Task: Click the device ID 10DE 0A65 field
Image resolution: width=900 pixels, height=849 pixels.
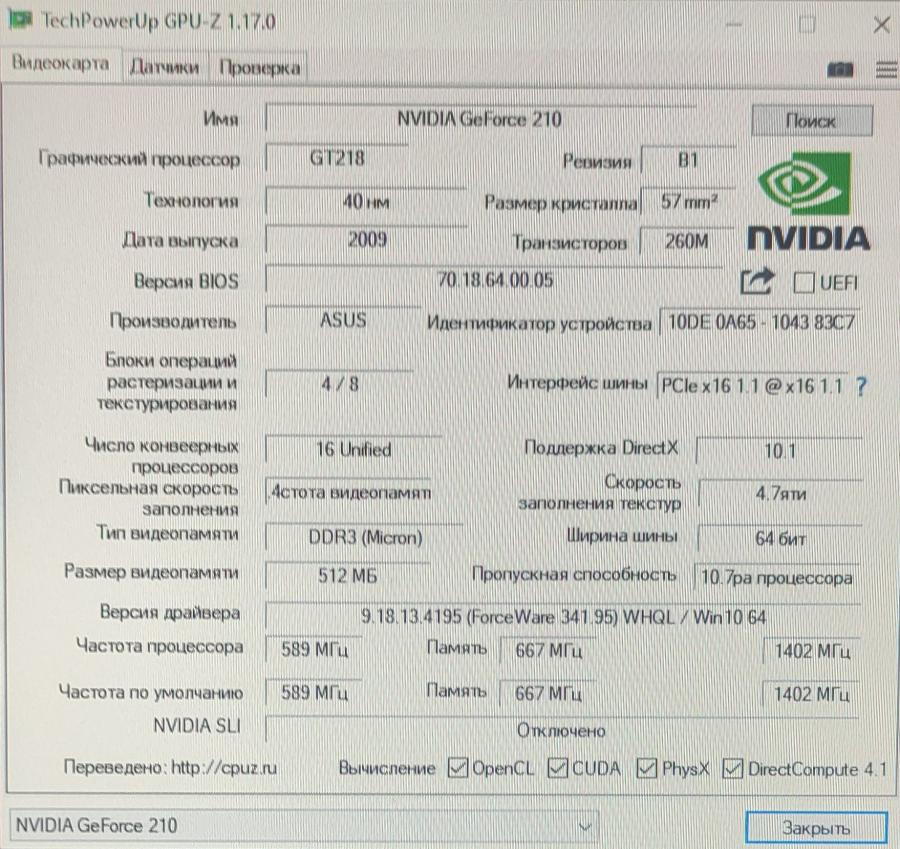Action: click(x=761, y=322)
